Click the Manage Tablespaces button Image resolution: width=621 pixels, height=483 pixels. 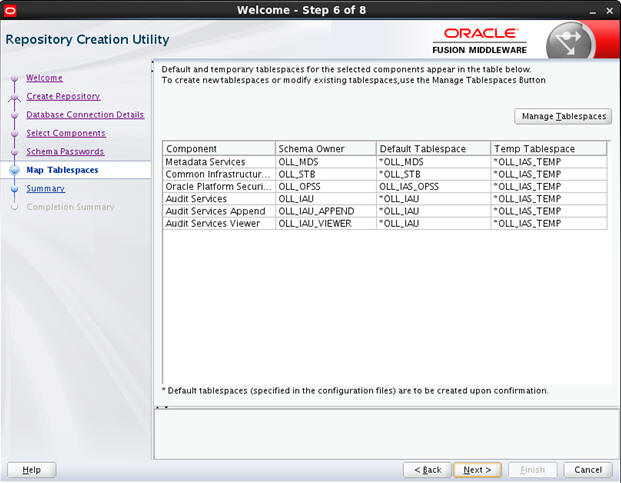point(563,116)
